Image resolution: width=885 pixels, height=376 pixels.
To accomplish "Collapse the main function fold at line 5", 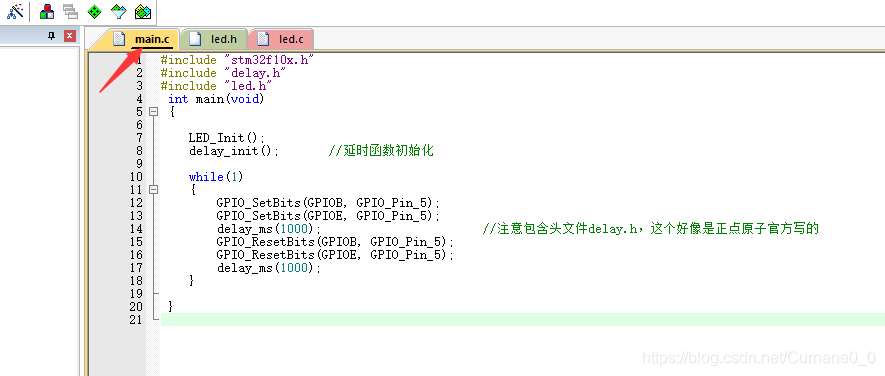I will point(153,112).
